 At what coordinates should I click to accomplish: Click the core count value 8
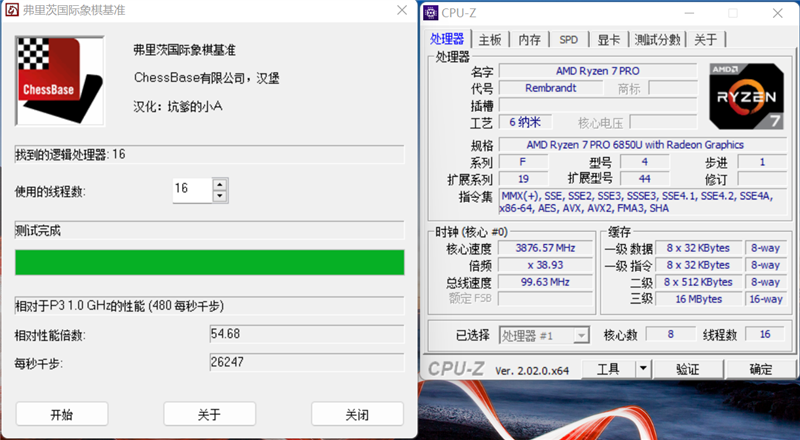[x=670, y=334]
